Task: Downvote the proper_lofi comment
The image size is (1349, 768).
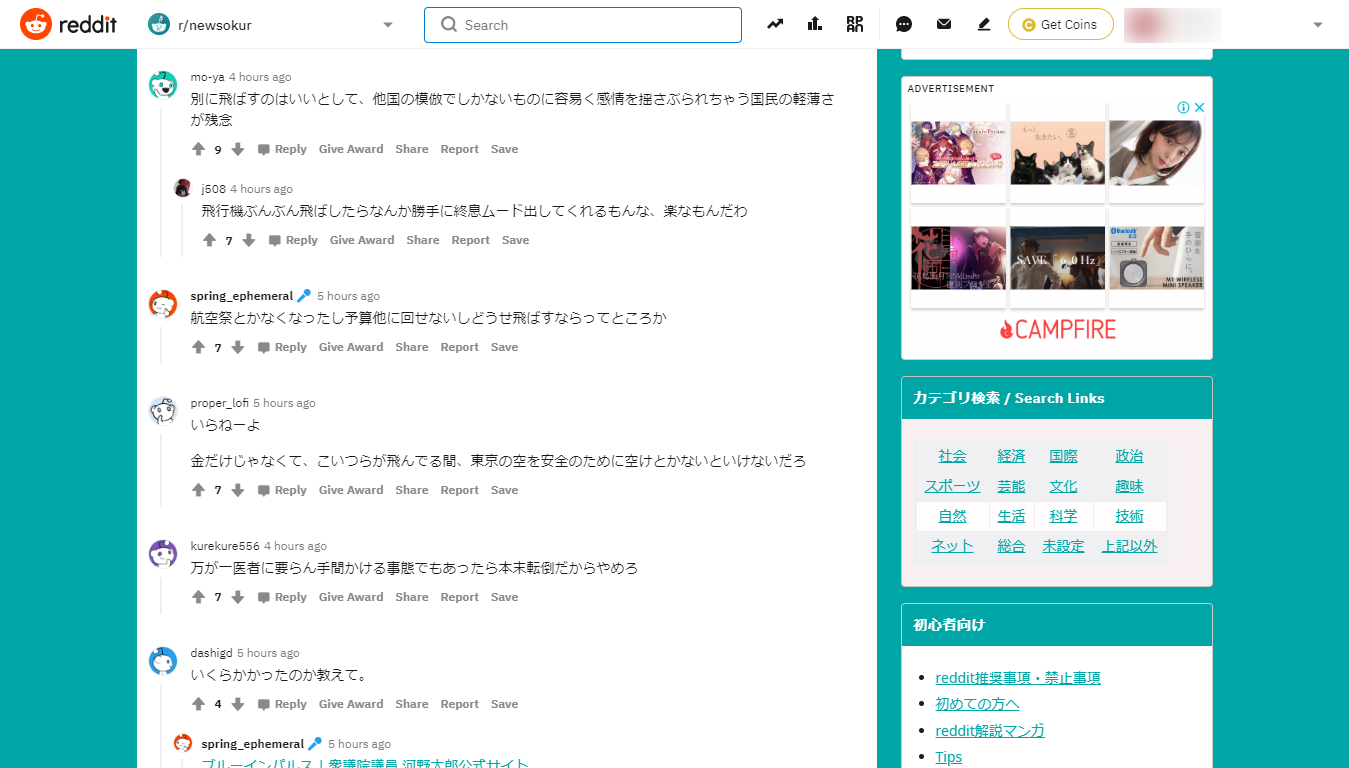Action: click(x=238, y=490)
